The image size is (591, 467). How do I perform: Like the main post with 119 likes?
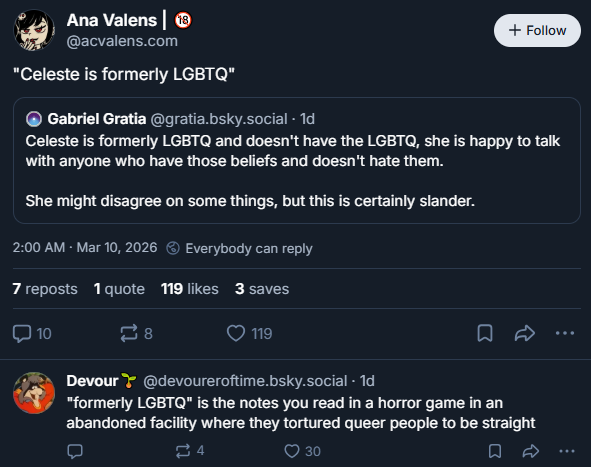click(236, 334)
